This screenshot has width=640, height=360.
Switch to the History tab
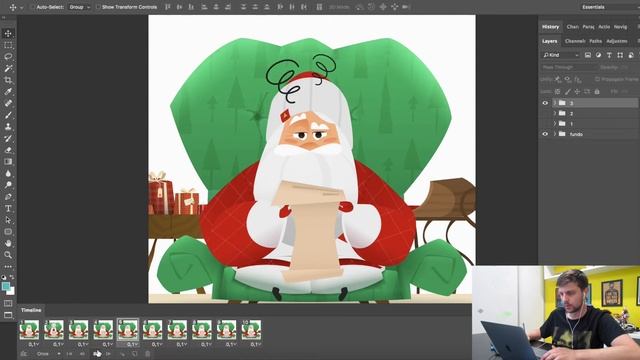coord(550,27)
